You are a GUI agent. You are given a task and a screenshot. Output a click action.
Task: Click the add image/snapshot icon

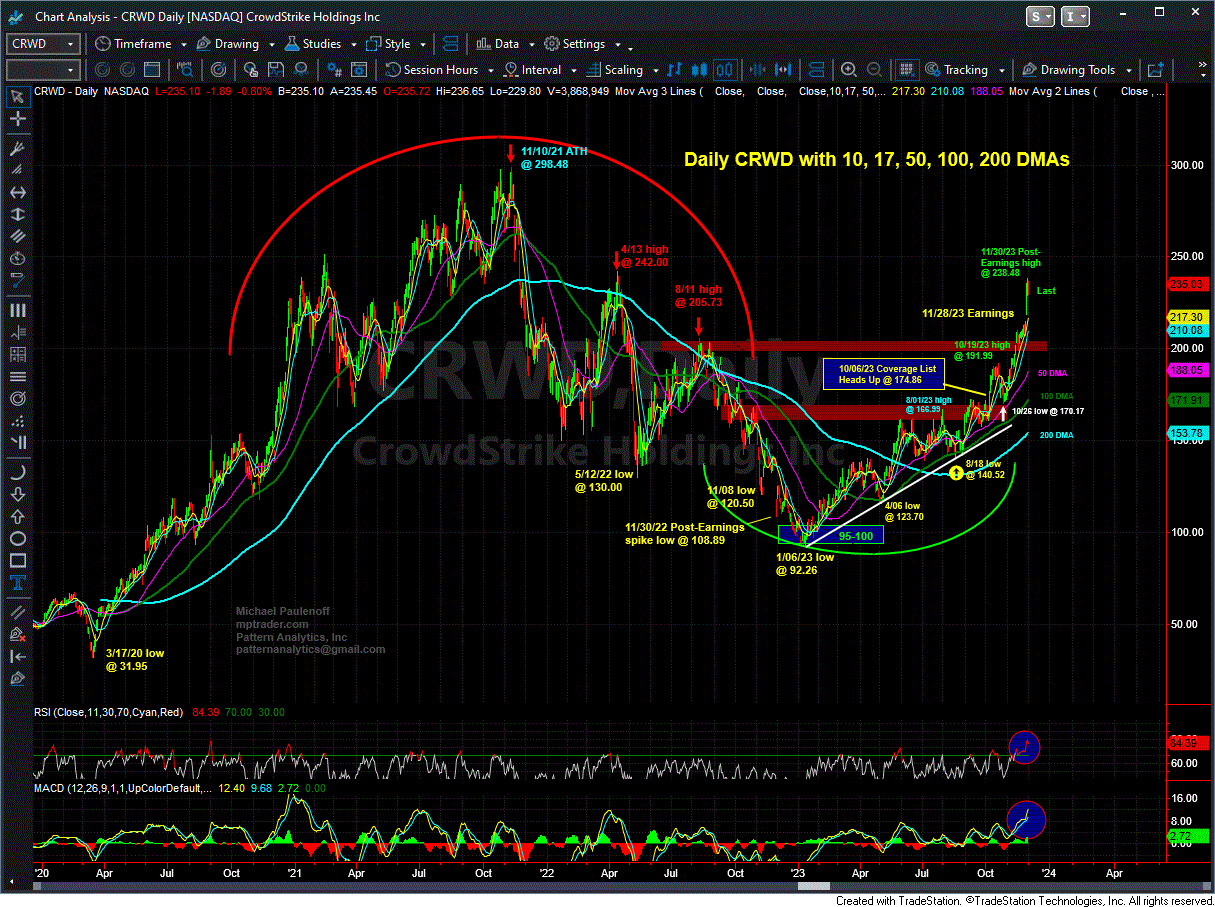pos(1155,70)
